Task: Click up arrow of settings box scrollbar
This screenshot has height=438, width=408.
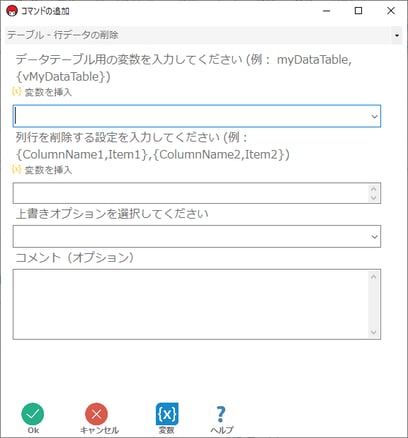Action: 374,189
